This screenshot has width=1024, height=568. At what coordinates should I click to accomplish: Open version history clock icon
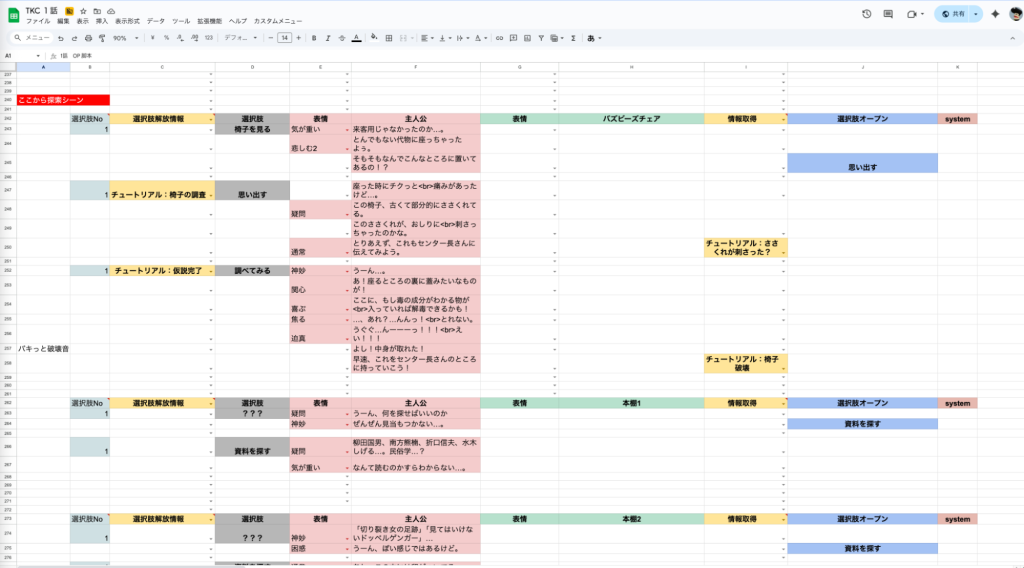click(865, 14)
